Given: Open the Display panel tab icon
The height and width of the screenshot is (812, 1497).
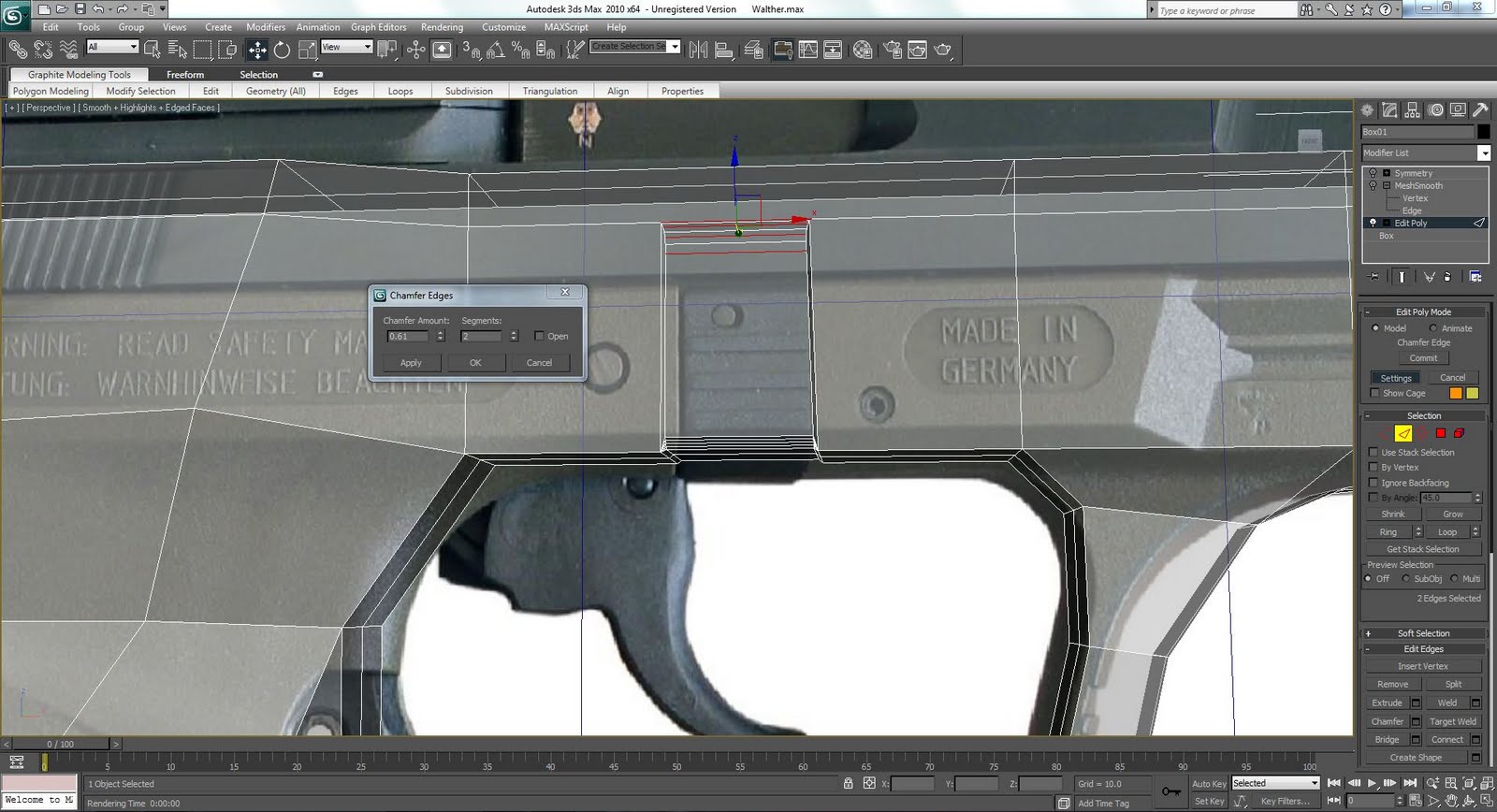Looking at the screenshot, I should (x=1458, y=109).
